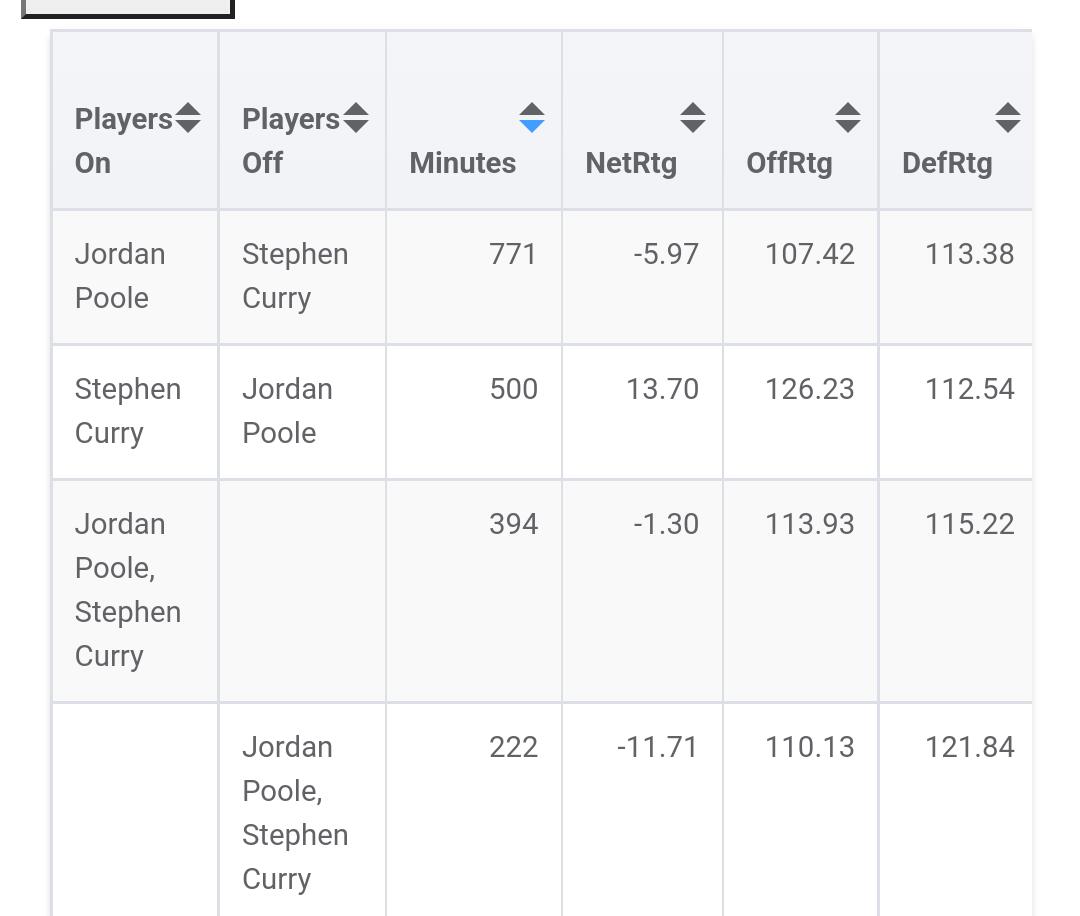Image resolution: width=1080 pixels, height=916 pixels.
Task: Click the OffRtg column header text
Action: [789, 163]
